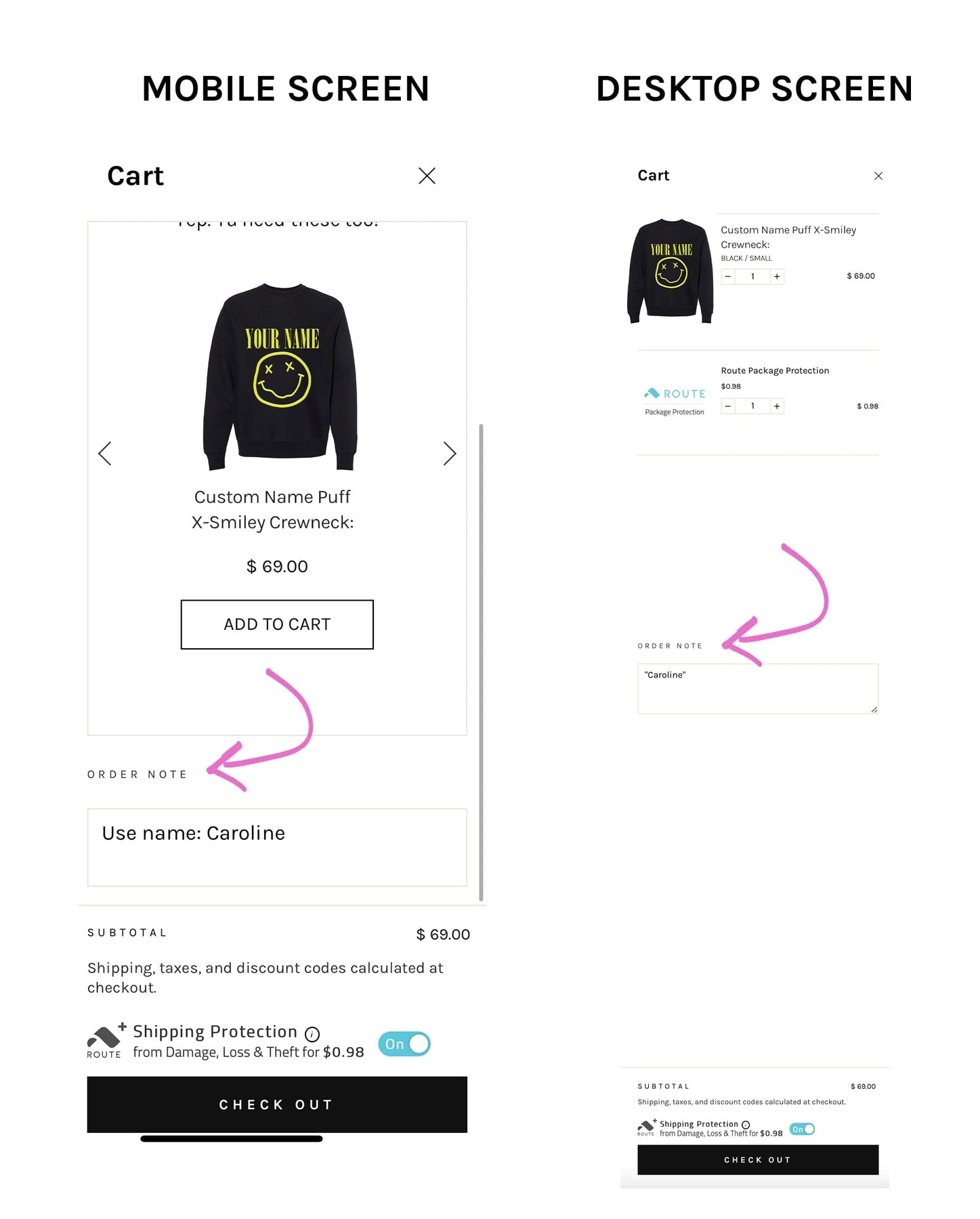Show next recommended product in carousel
This screenshot has height=1219, width=980.
tap(450, 454)
